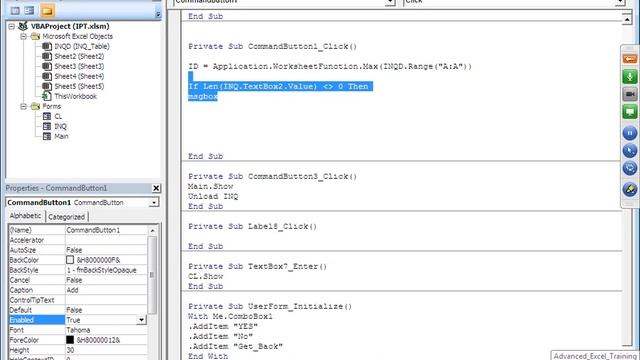Screen dimensions: 640x360
Task: Switch to the Categorized tab
Action: click(x=67, y=217)
